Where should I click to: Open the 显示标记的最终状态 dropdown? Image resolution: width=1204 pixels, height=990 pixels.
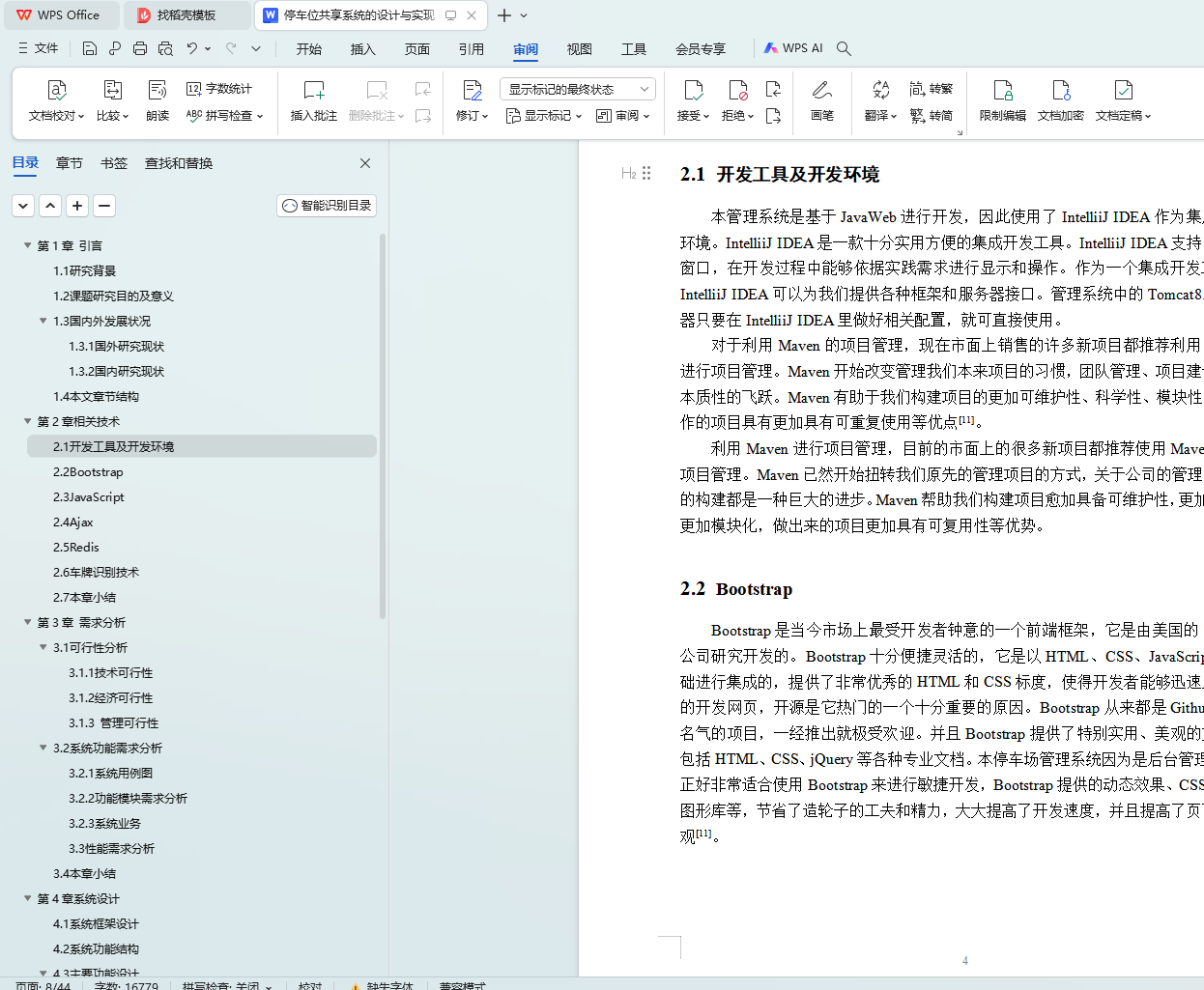click(x=578, y=89)
